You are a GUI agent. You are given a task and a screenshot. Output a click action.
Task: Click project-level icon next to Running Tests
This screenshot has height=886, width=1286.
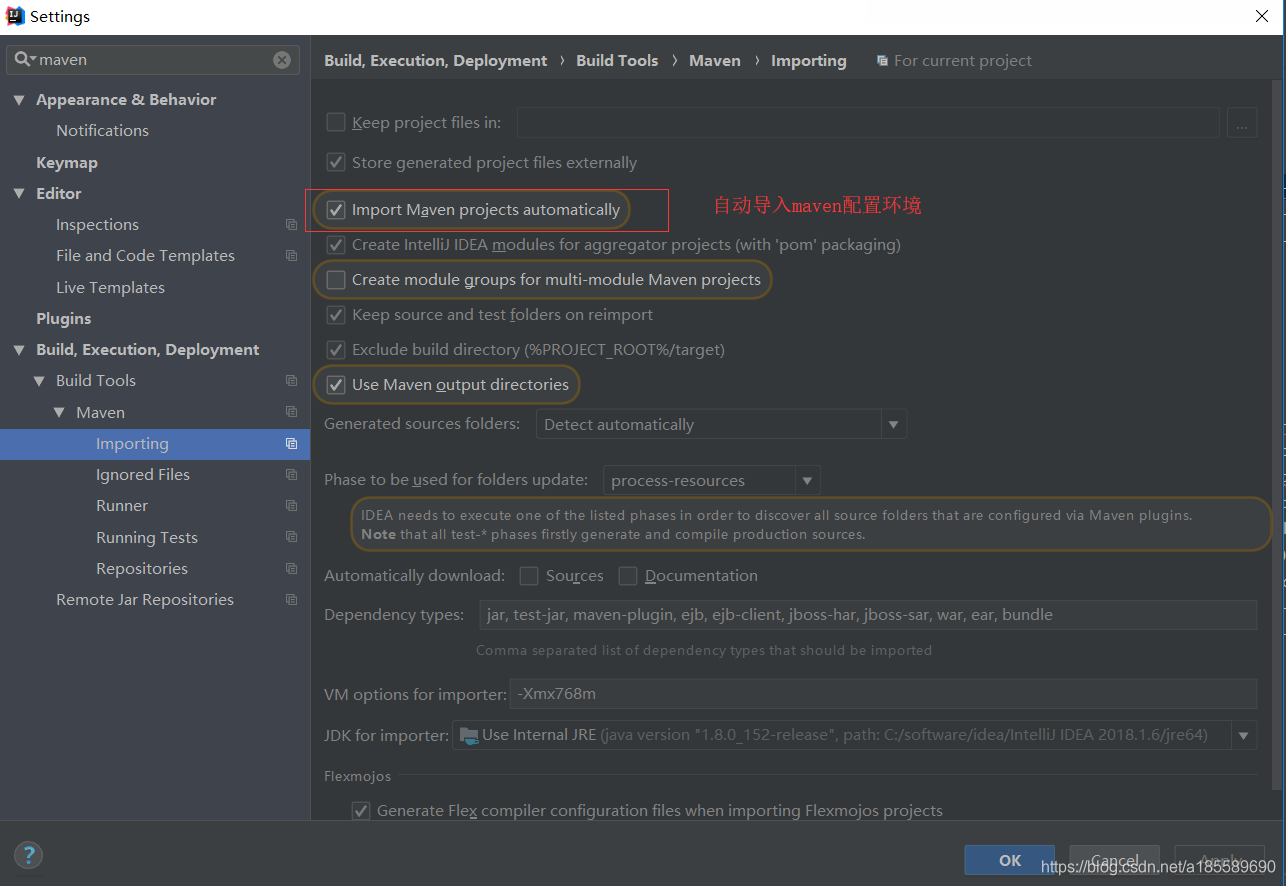[x=291, y=537]
